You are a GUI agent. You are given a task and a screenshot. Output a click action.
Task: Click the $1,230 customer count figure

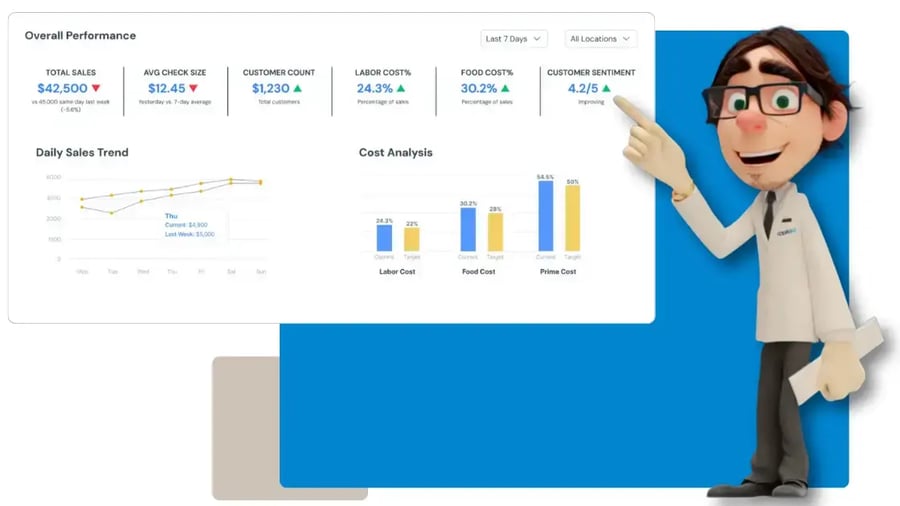[270, 88]
